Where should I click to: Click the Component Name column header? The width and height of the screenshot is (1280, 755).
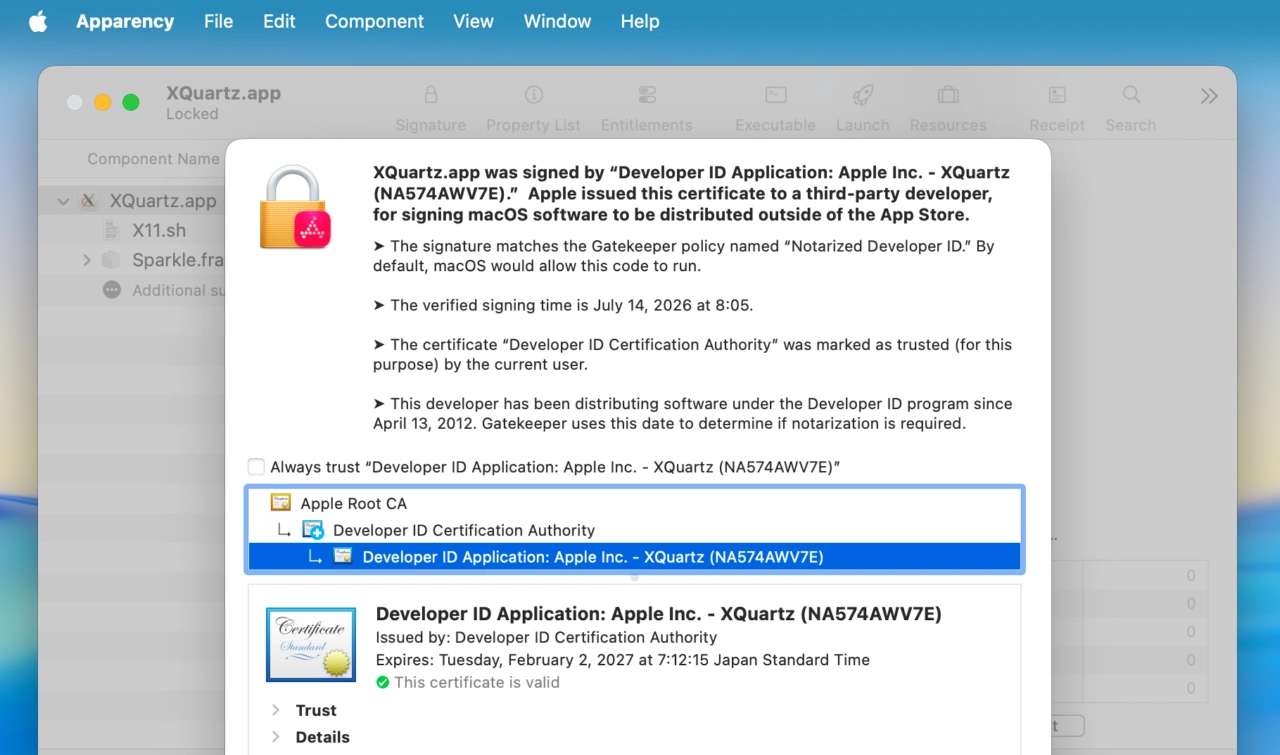(x=153, y=159)
